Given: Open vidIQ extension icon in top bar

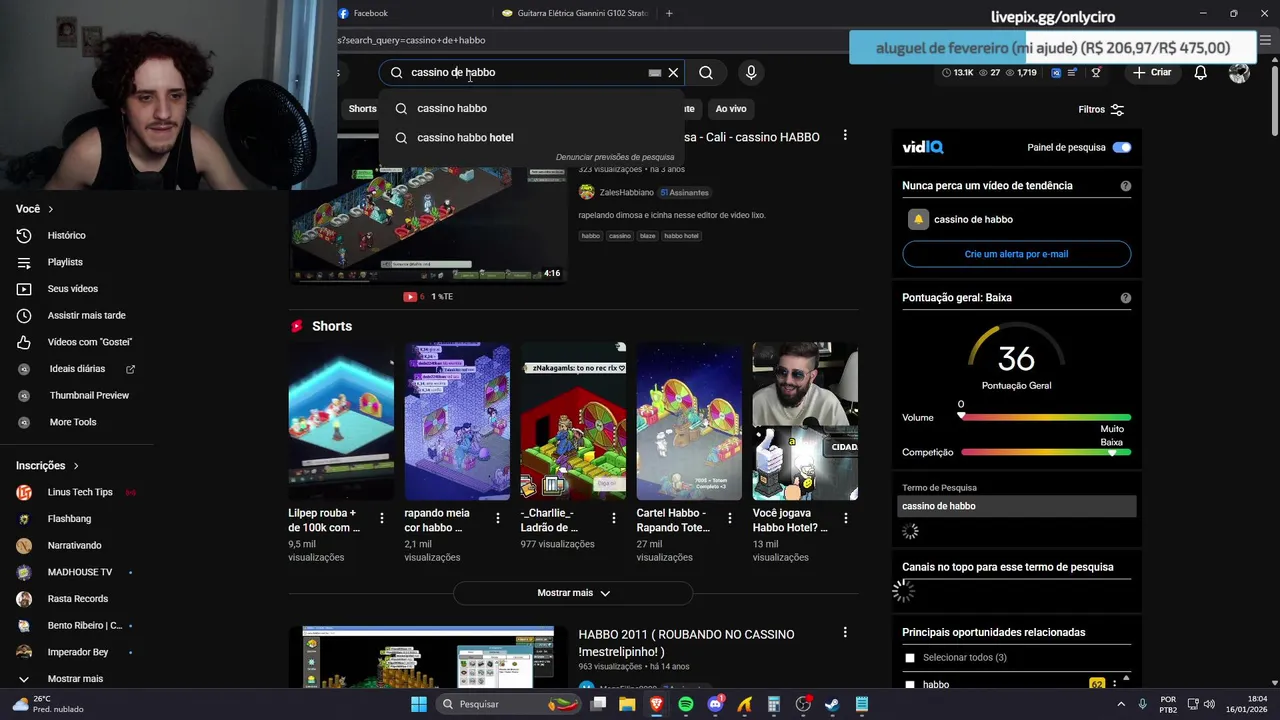Looking at the screenshot, I should tap(1056, 73).
